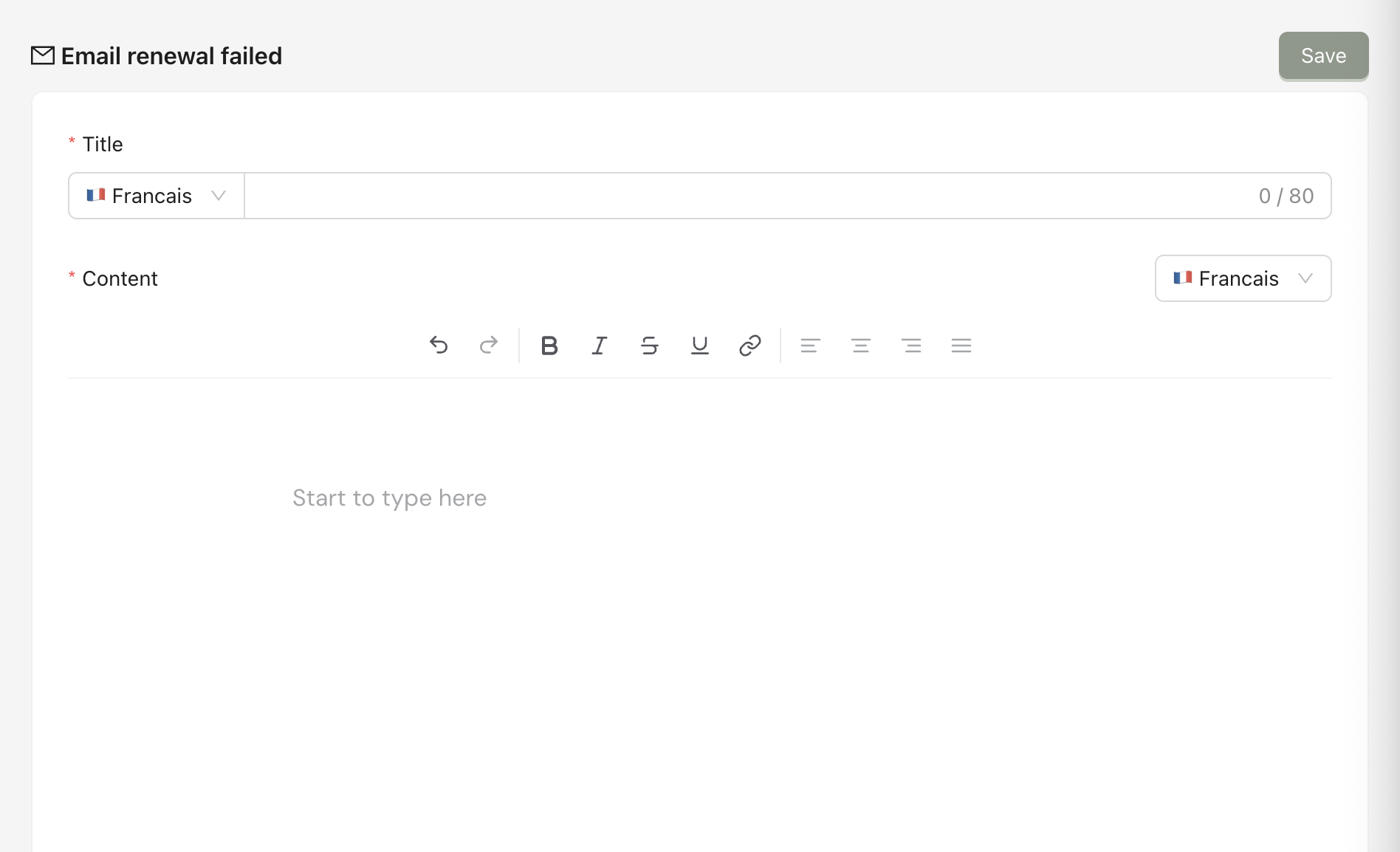Align text to the right

point(911,345)
